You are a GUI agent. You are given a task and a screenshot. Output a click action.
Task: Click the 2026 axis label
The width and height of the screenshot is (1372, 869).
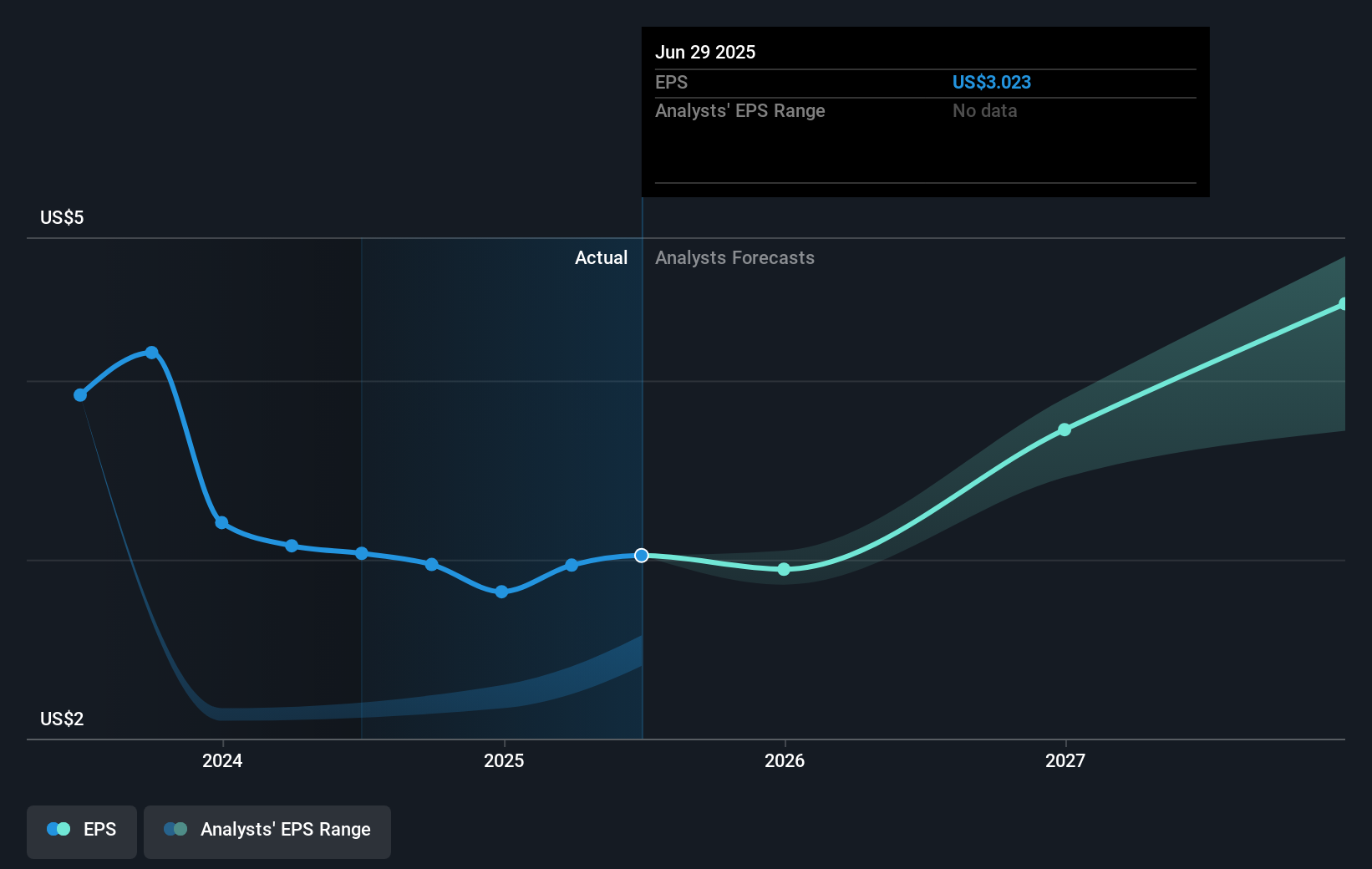click(x=785, y=760)
